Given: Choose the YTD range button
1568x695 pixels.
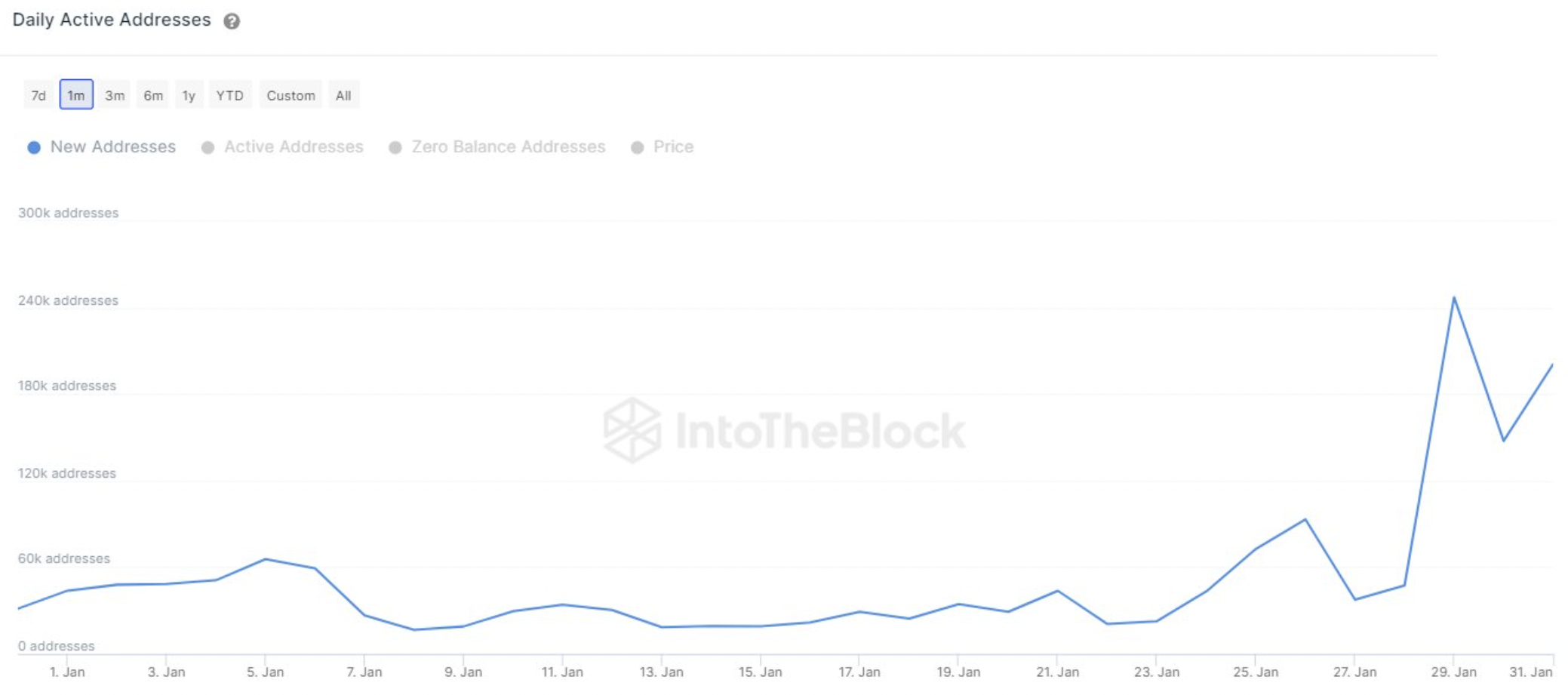Looking at the screenshot, I should pos(230,95).
